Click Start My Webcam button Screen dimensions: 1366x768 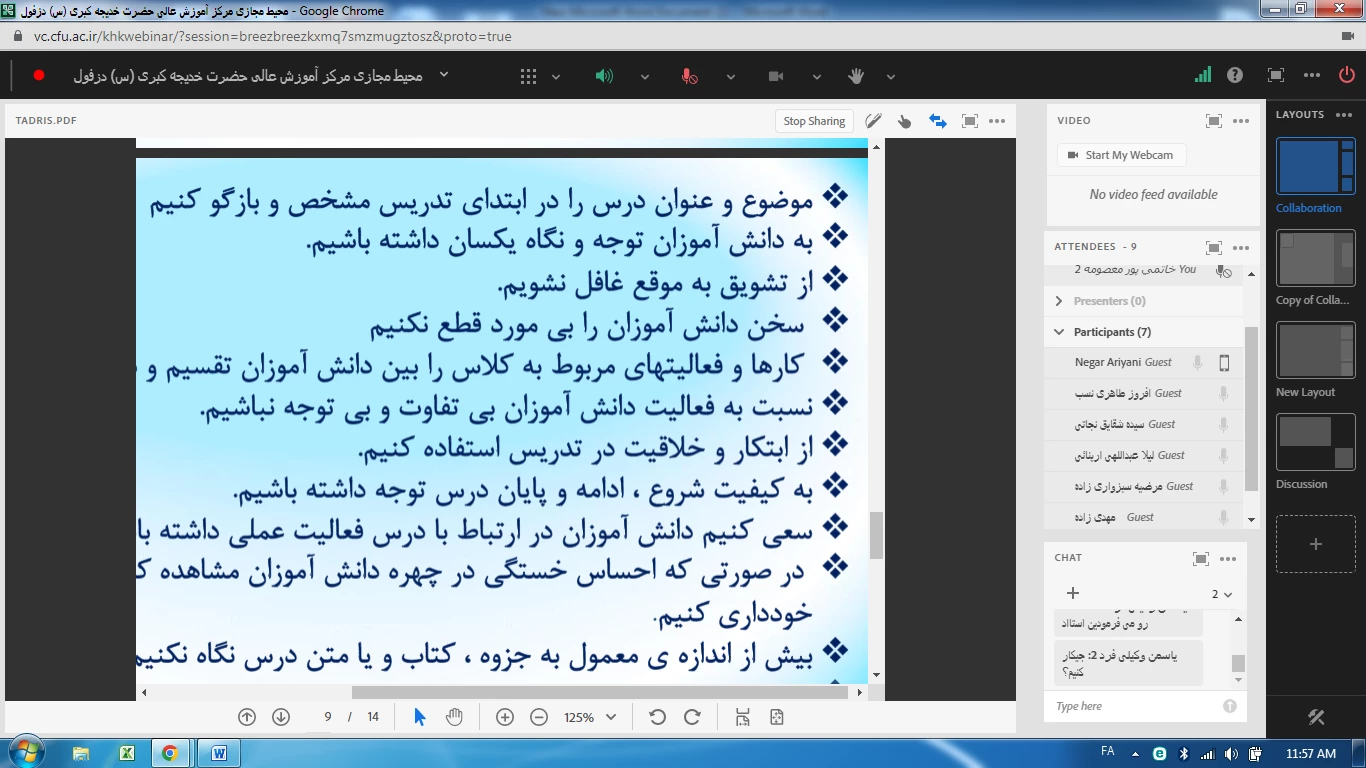tap(1121, 155)
